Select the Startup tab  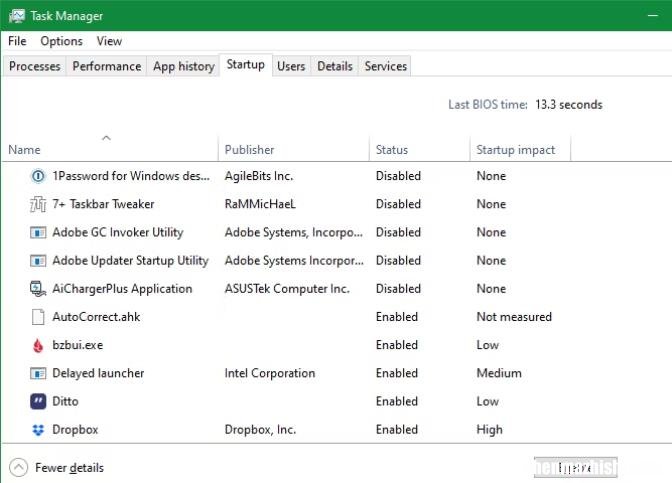click(x=246, y=65)
